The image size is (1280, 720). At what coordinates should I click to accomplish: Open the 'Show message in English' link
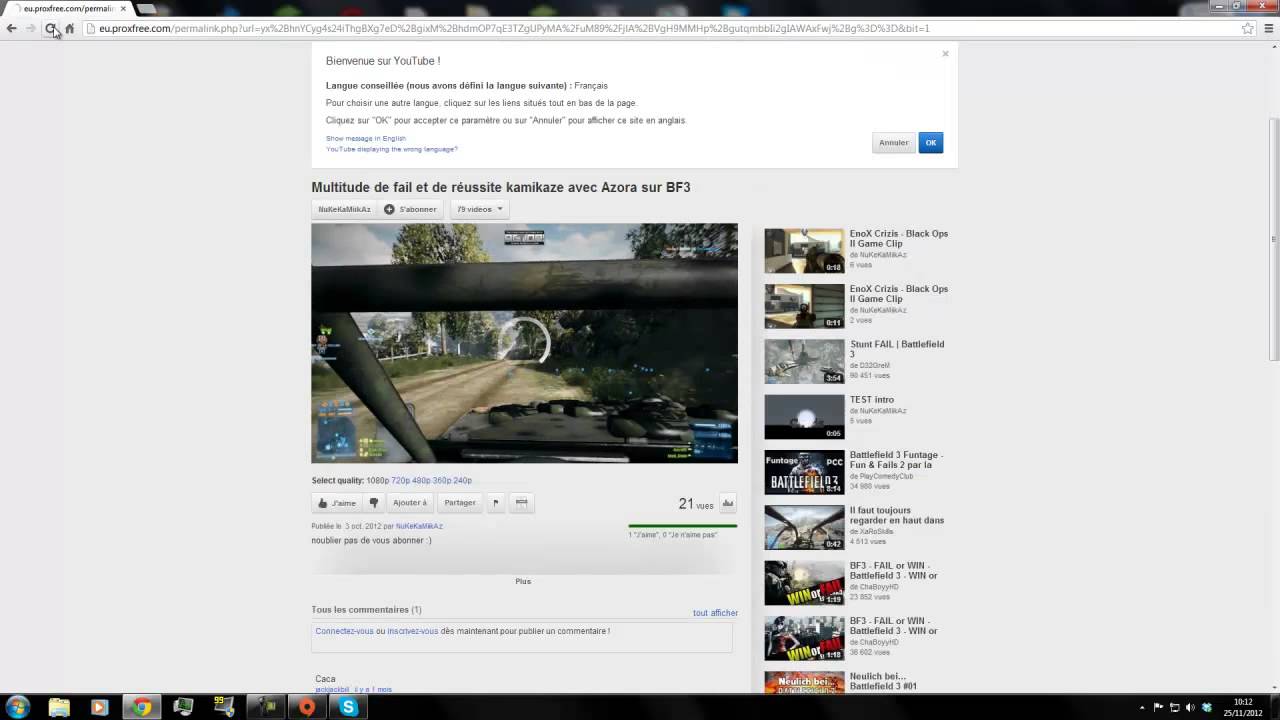coord(366,138)
